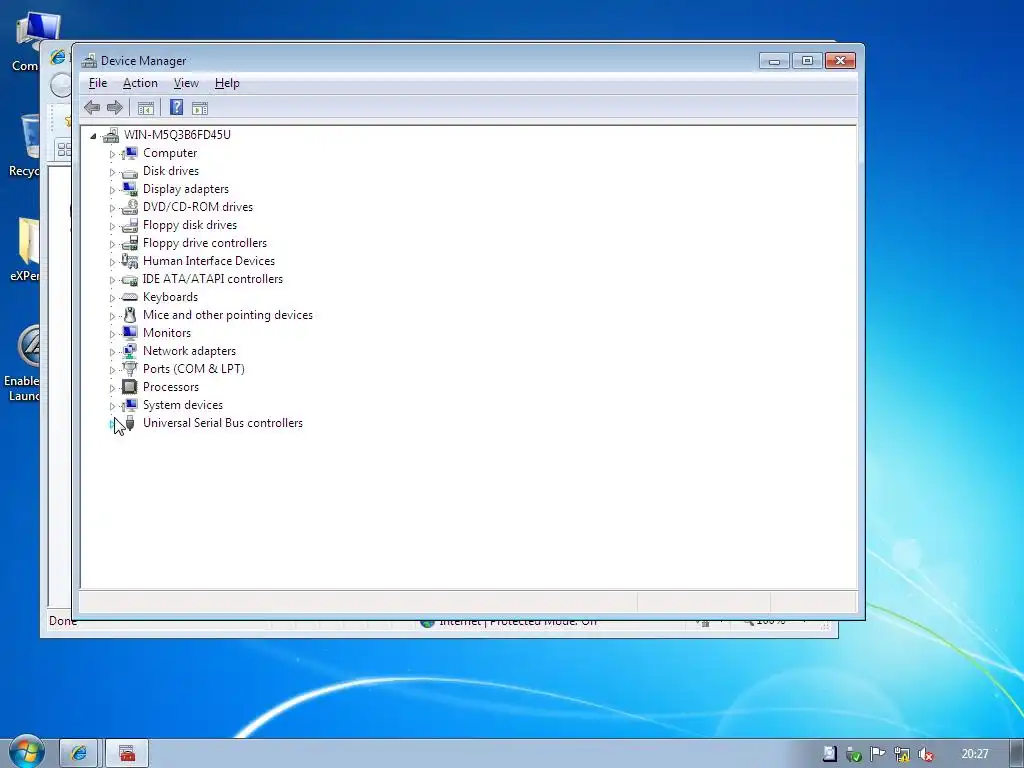Expand the Mice and other pointing devices arrow
This screenshot has width=1024, height=768.
pos(112,315)
